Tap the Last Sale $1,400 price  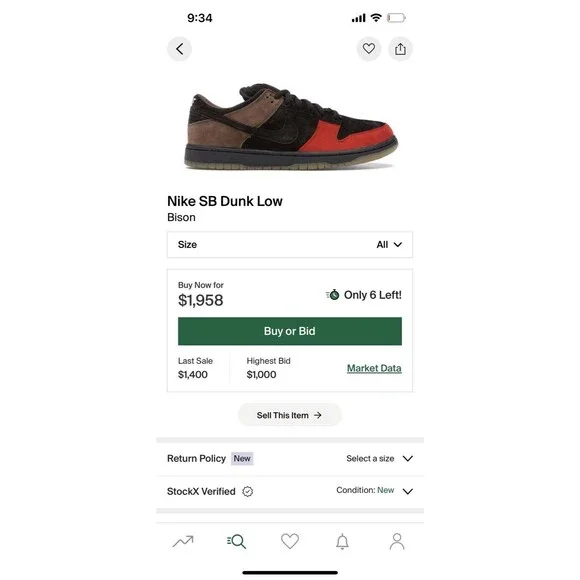193,374
